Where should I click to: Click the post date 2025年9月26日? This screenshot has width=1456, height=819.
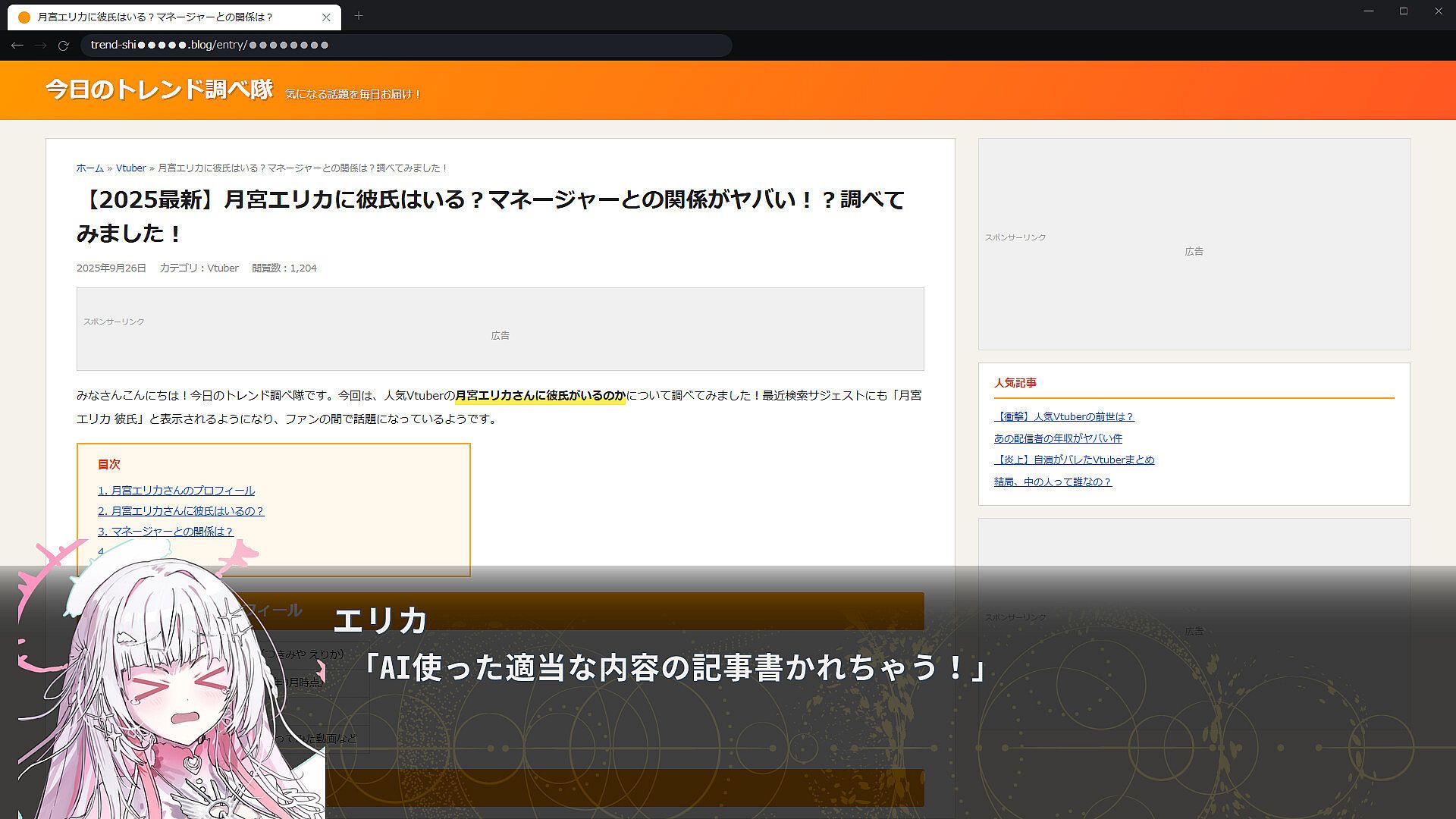tap(111, 268)
